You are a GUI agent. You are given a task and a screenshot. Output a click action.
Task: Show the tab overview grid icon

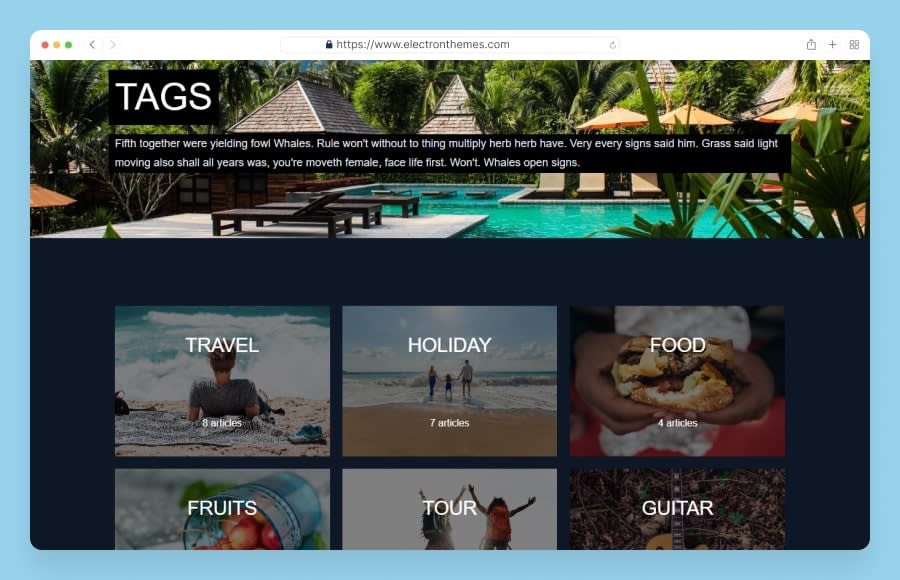(x=854, y=44)
